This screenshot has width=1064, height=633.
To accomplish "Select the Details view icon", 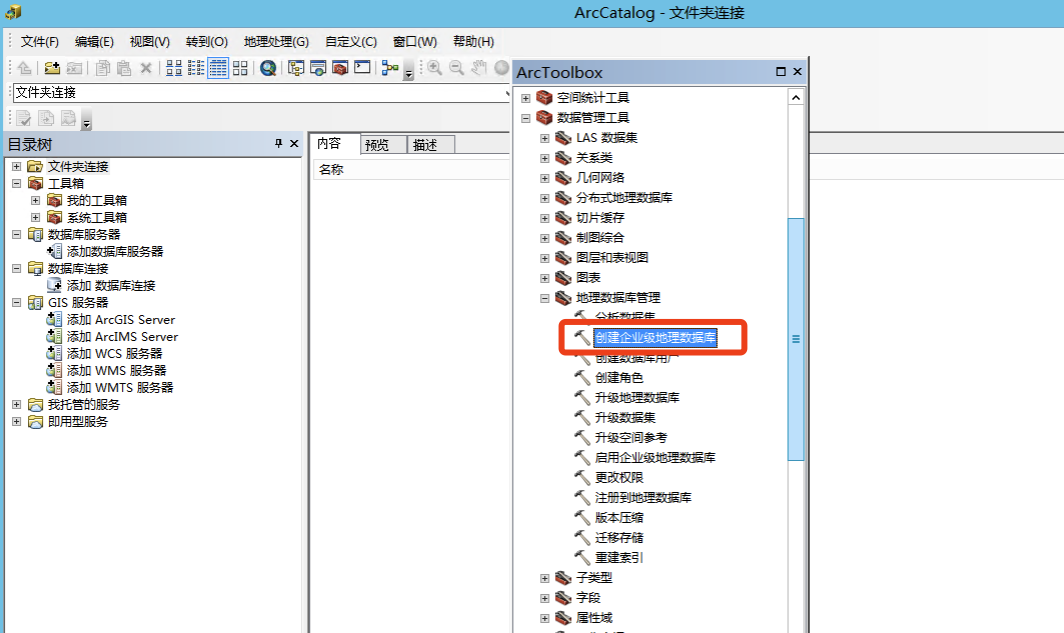I will [x=218, y=68].
